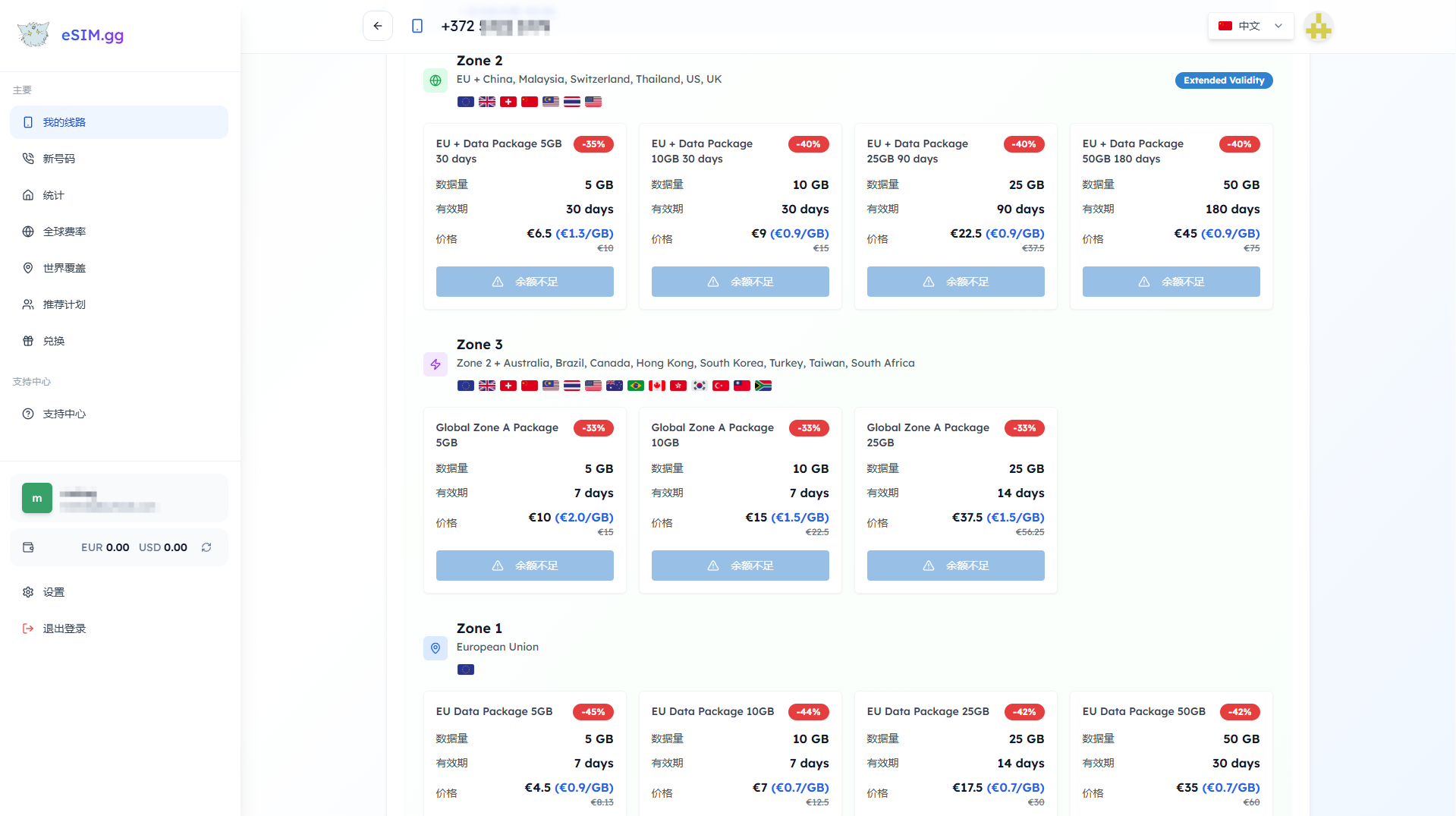Click the user account card in sidebar
This screenshot has width=1456, height=816.
click(119, 498)
